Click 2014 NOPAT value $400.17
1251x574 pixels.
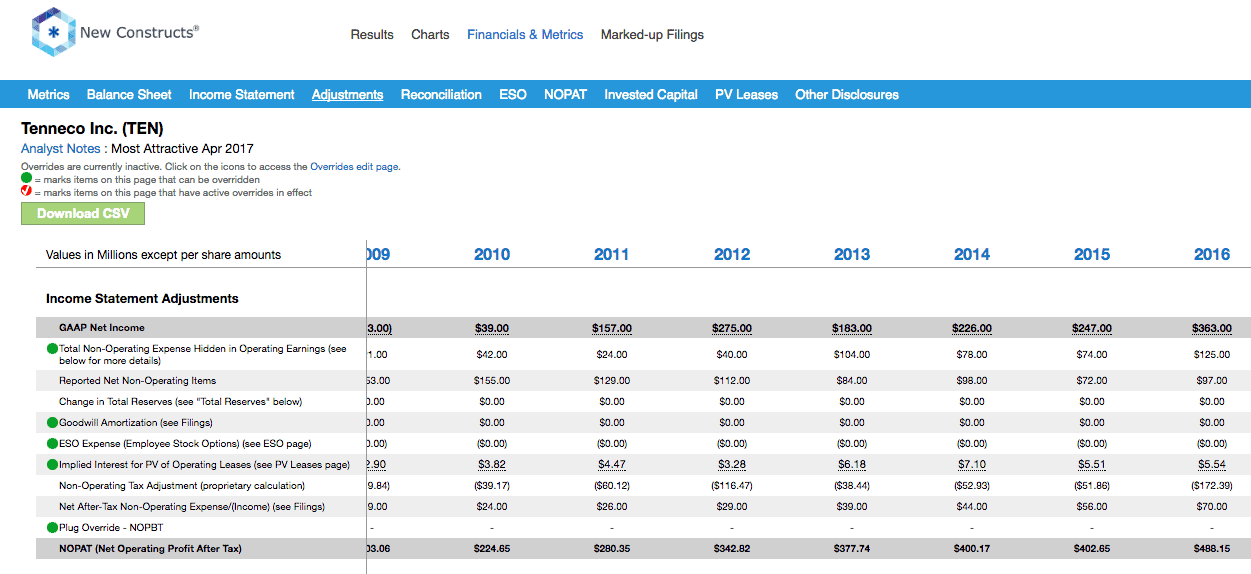point(972,549)
